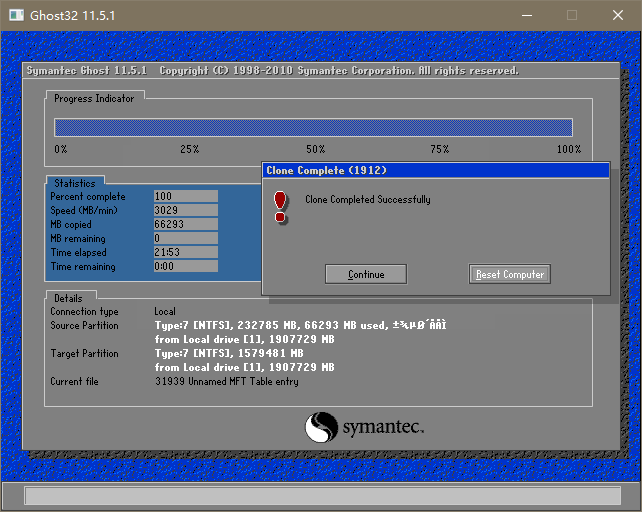Click the Time remaining value field
Image resolution: width=642 pixels, height=512 pixels.
tap(185, 267)
